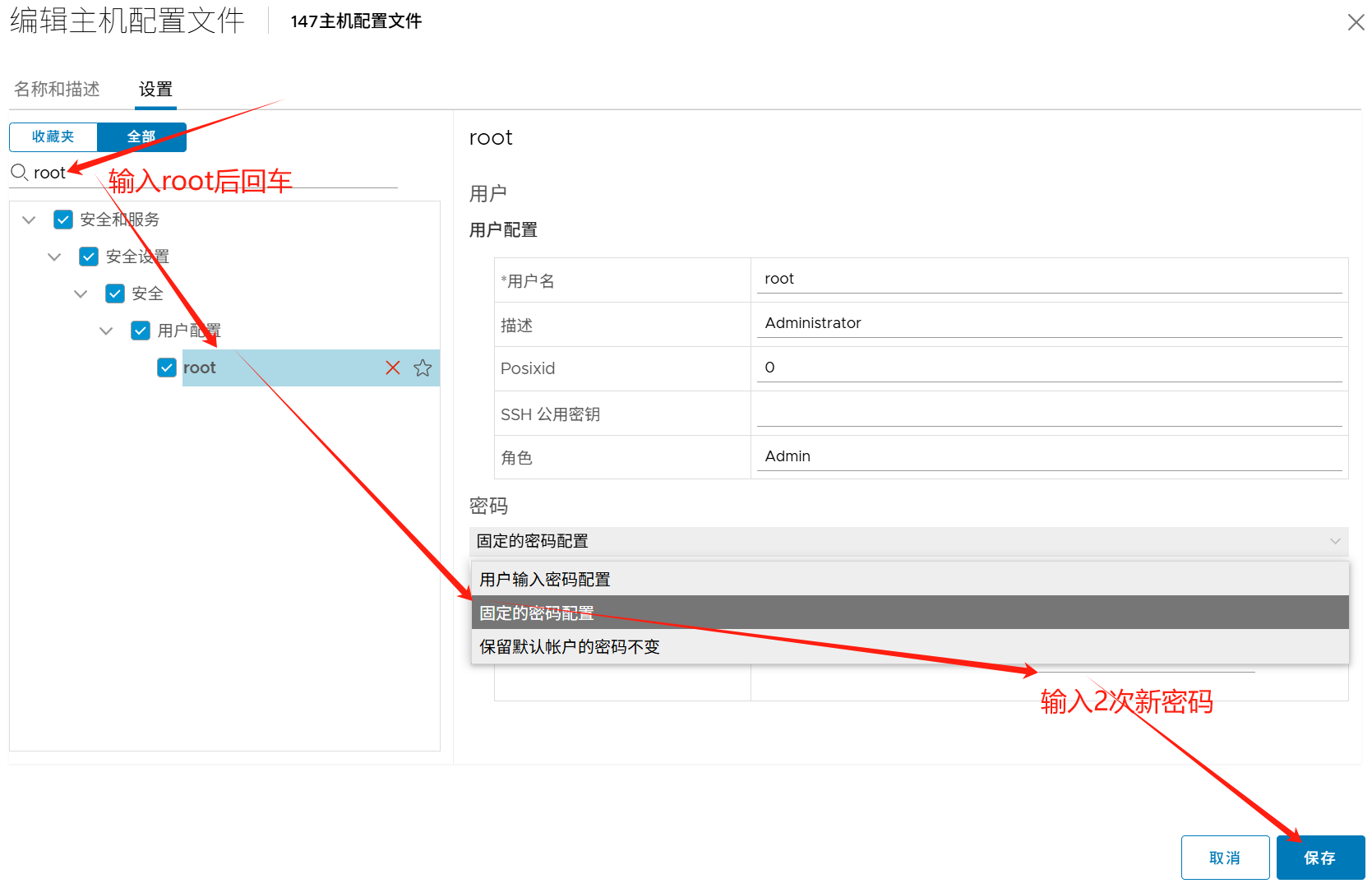Edit the 描述 field Administrator
The height and width of the screenshot is (888, 1372).
coord(1049,323)
